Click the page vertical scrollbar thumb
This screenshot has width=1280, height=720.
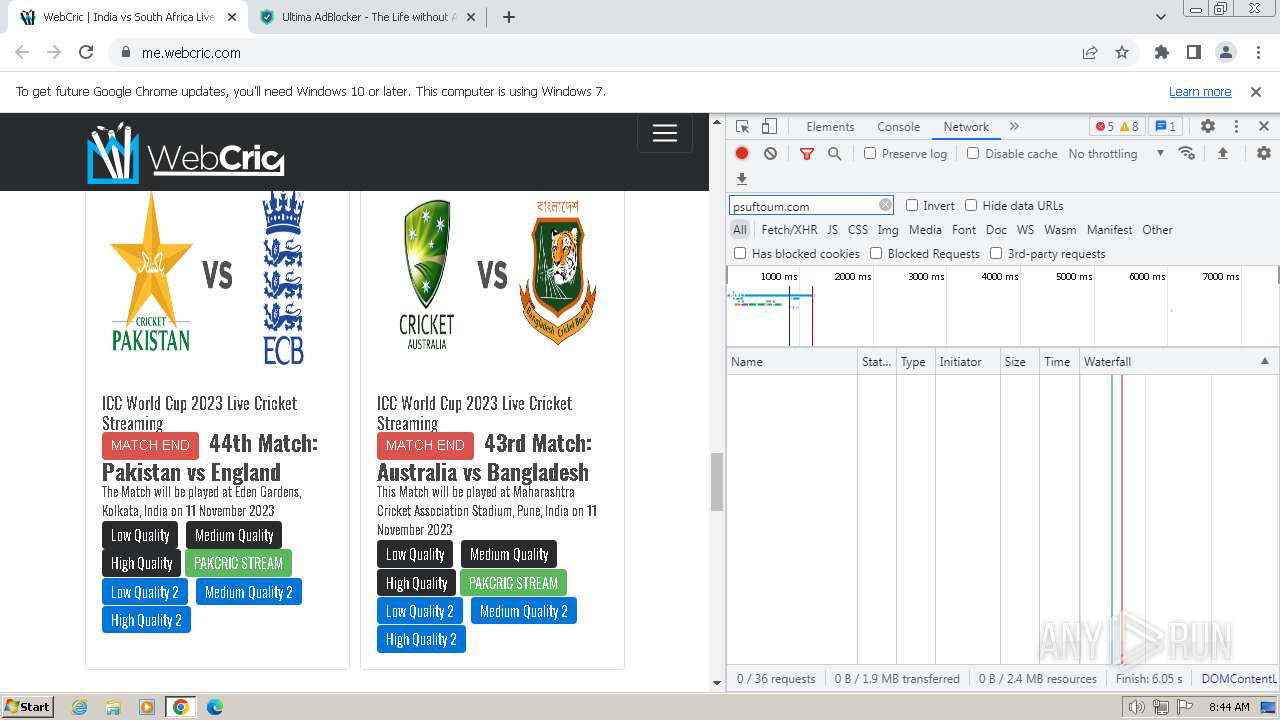[x=716, y=482]
